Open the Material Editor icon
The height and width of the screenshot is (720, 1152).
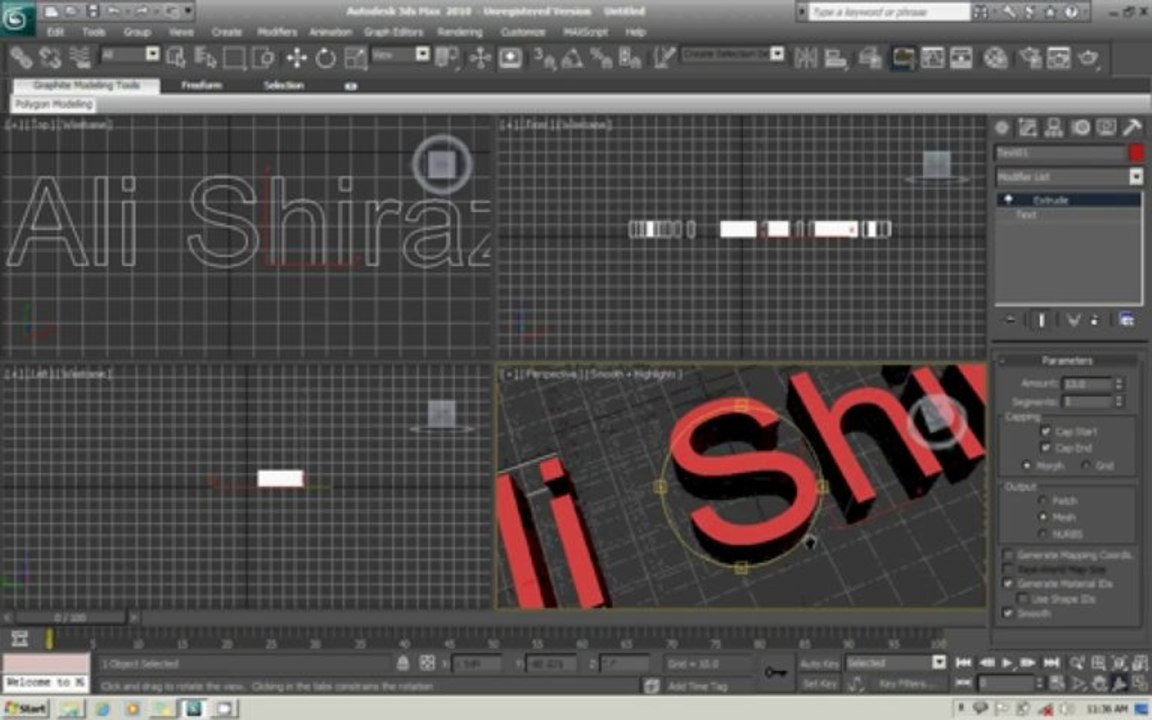point(995,57)
